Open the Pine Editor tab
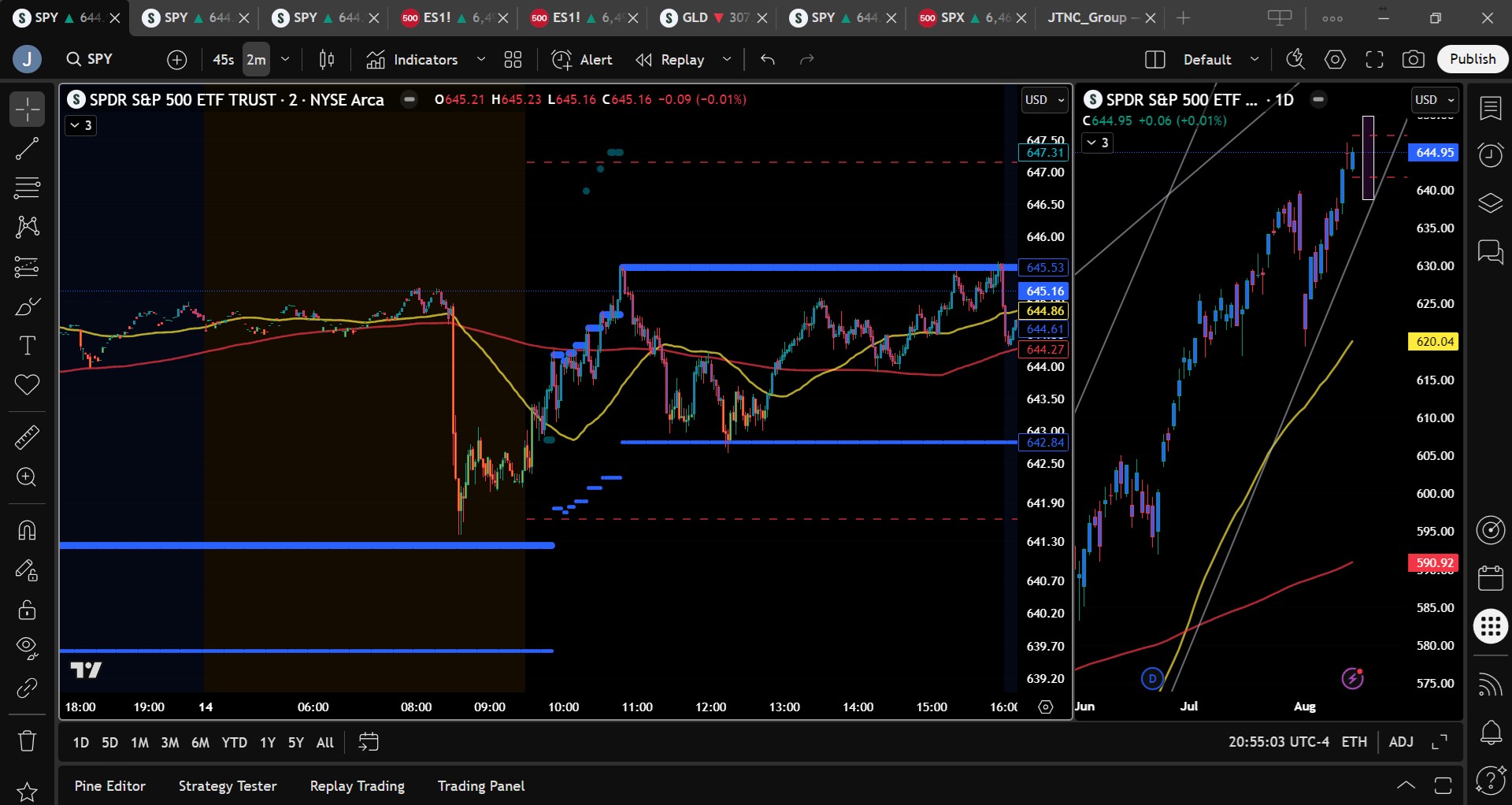The width and height of the screenshot is (1512, 805). click(x=109, y=786)
